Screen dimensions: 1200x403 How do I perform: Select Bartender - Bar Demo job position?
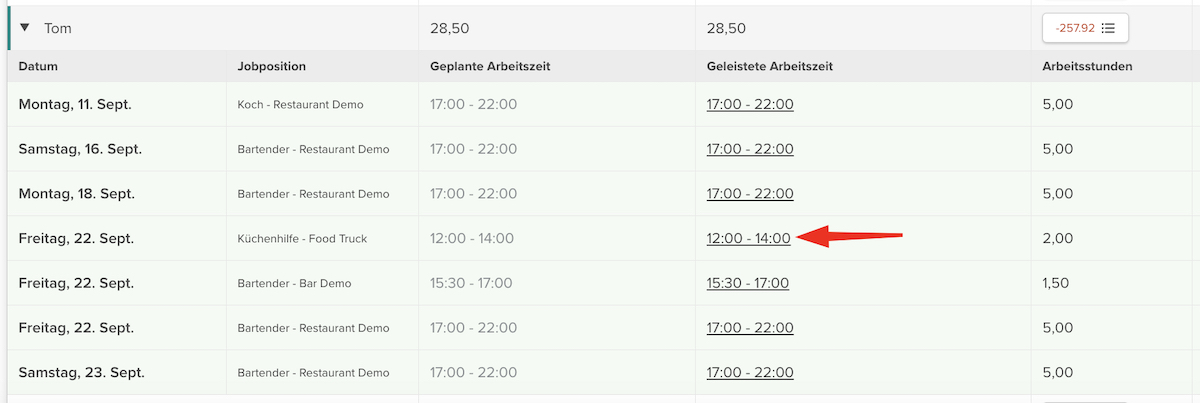click(x=295, y=284)
